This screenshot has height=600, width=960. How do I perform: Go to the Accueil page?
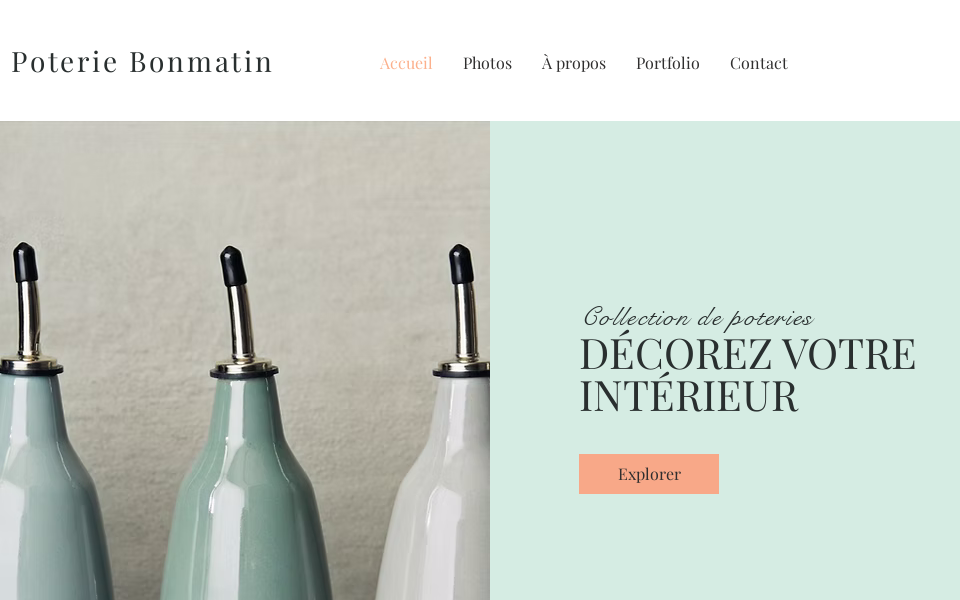[x=406, y=63]
